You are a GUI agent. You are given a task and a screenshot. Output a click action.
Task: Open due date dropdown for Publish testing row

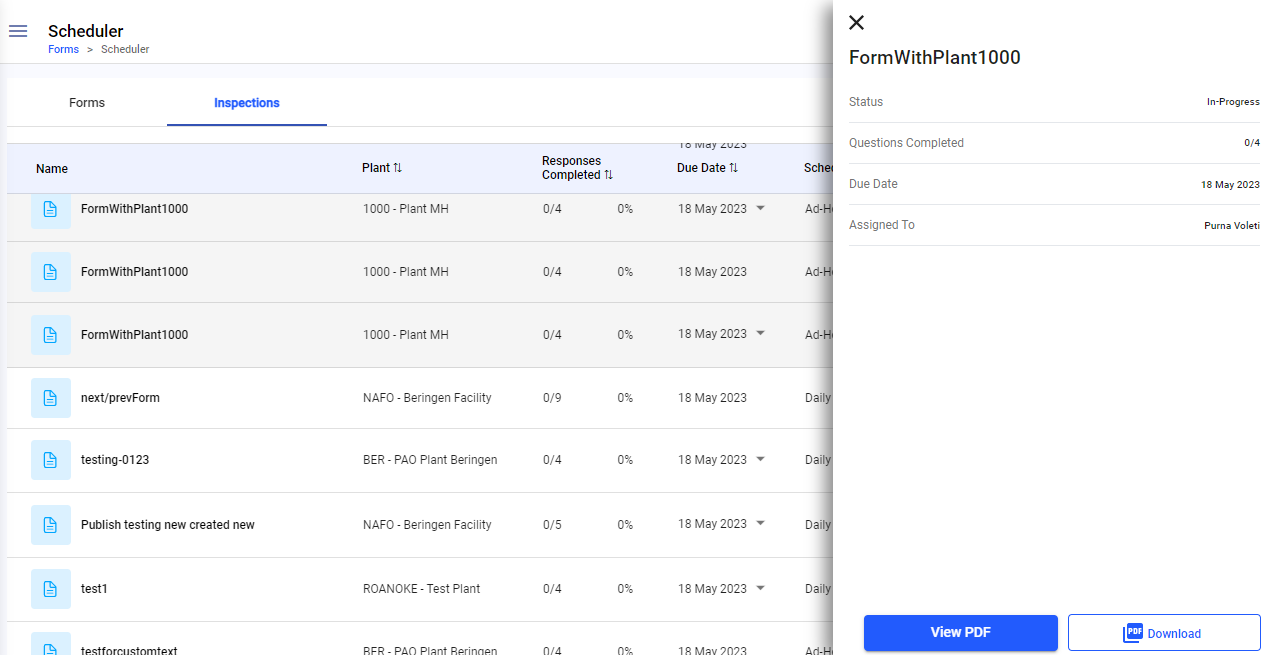pos(760,524)
